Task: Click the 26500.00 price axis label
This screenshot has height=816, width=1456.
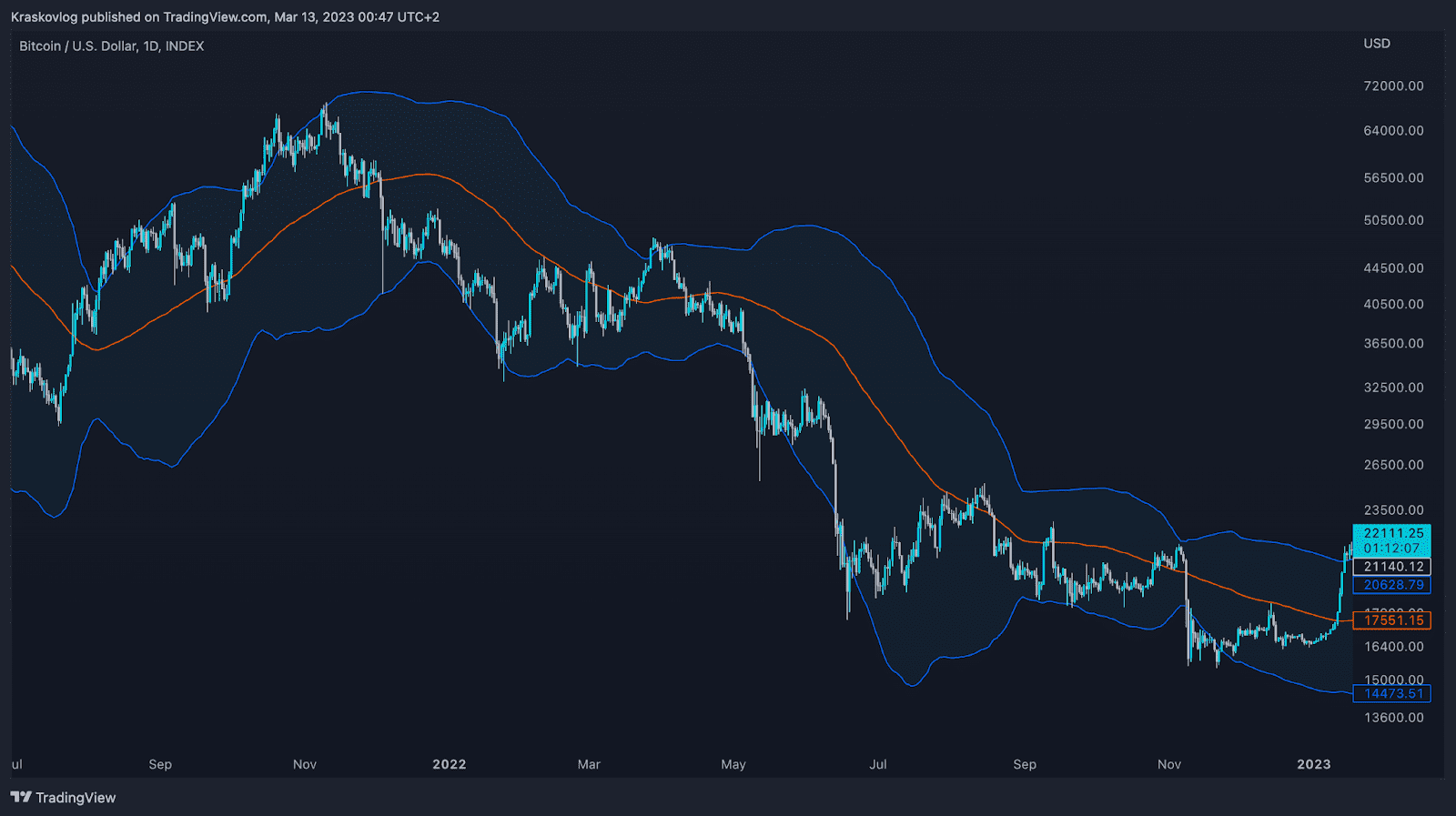Action: 1393,465
